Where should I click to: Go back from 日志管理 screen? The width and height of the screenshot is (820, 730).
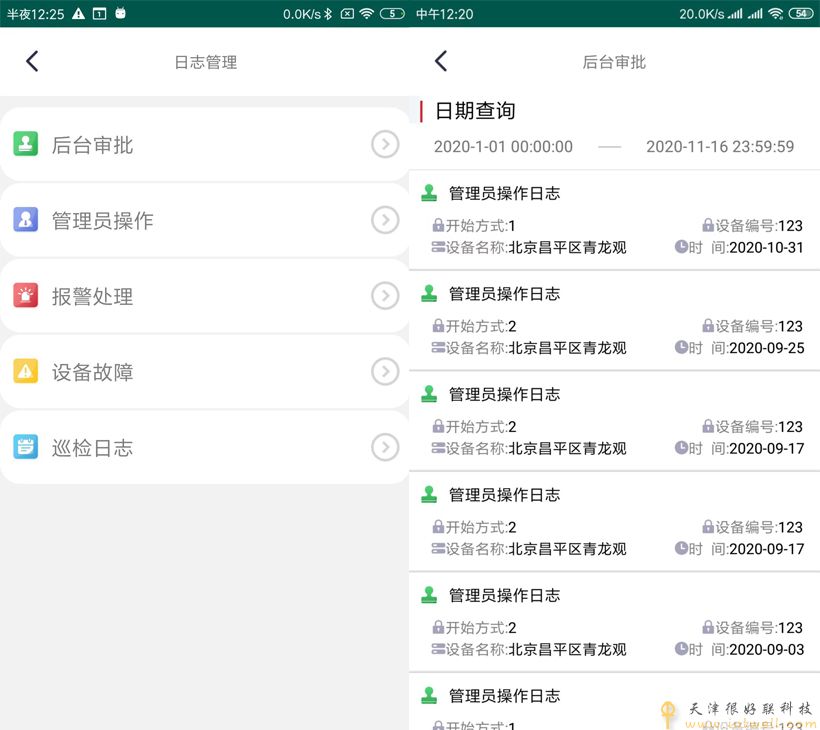(32, 62)
